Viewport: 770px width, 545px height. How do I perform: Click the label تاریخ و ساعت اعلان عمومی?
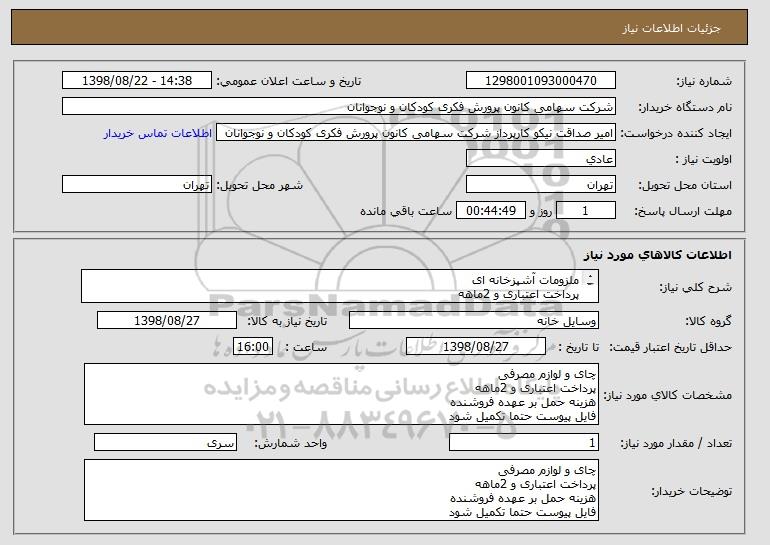pos(289,81)
